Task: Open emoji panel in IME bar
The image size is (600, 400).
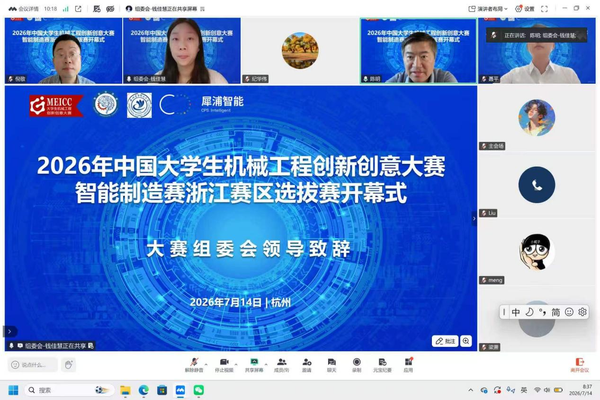Action: point(569,312)
